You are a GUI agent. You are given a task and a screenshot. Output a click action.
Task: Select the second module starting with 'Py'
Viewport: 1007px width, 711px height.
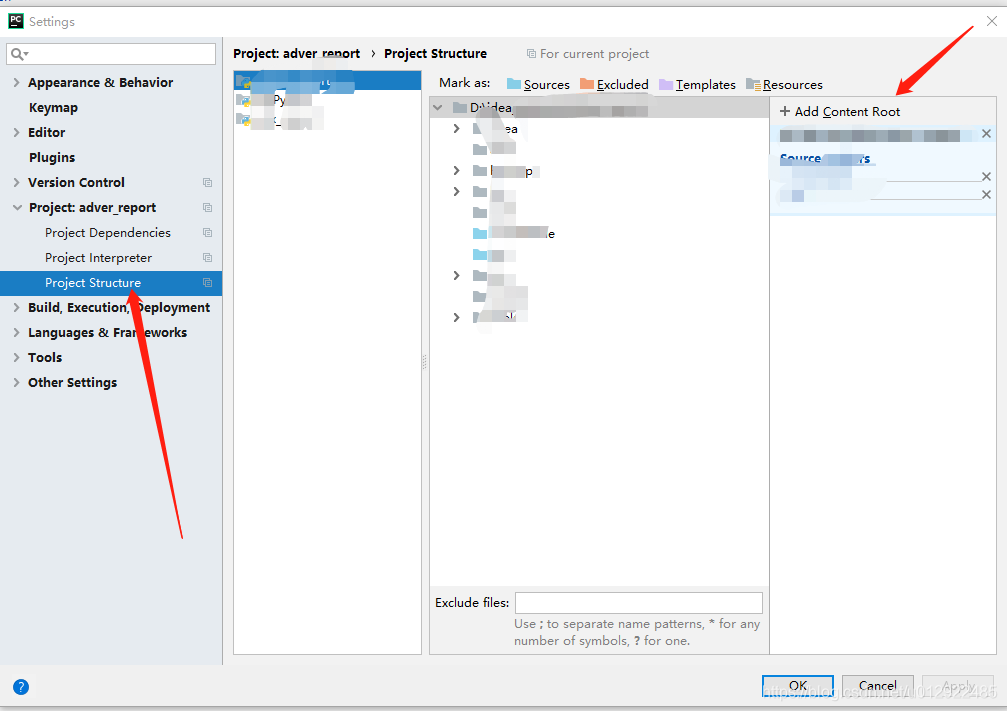coord(328,100)
